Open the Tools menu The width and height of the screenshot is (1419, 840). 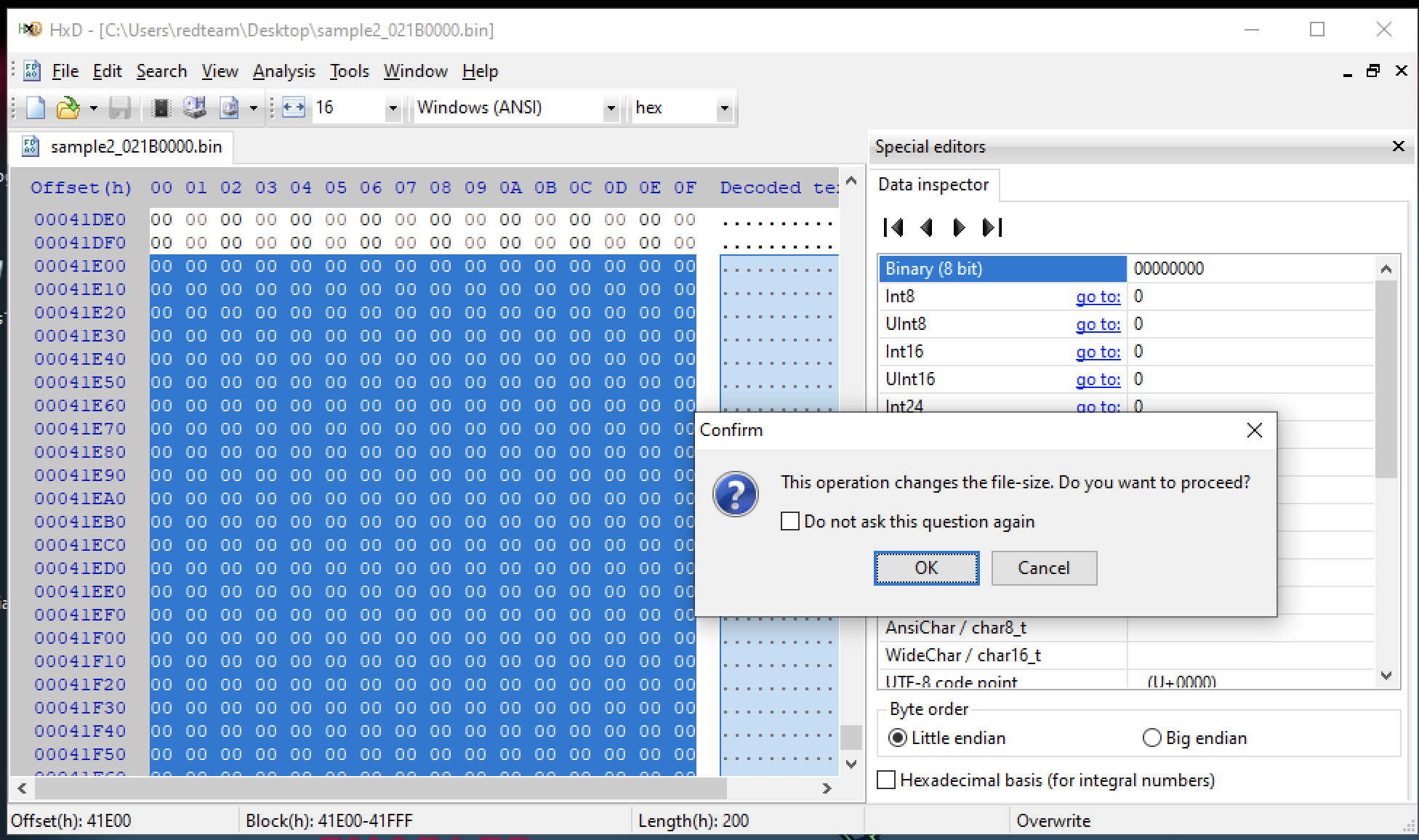pyautogui.click(x=350, y=71)
